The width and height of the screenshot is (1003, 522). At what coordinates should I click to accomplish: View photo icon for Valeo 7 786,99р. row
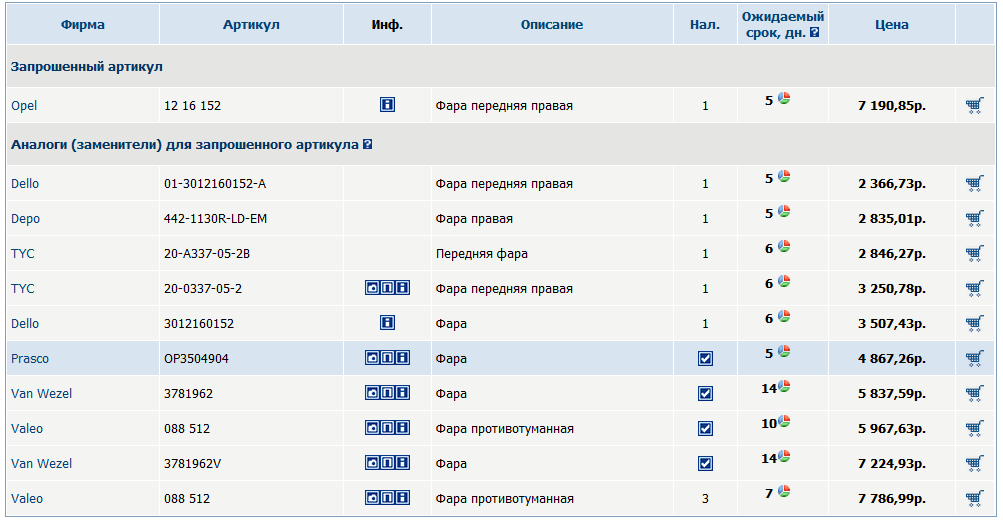372,498
